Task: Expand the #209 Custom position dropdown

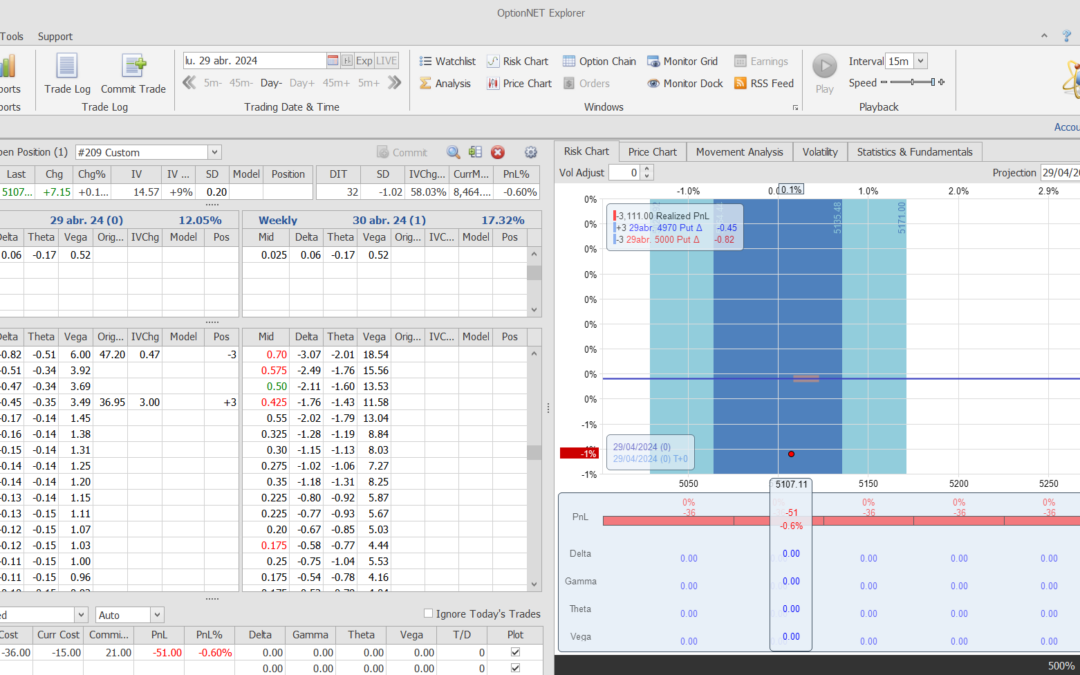Action: [214, 152]
